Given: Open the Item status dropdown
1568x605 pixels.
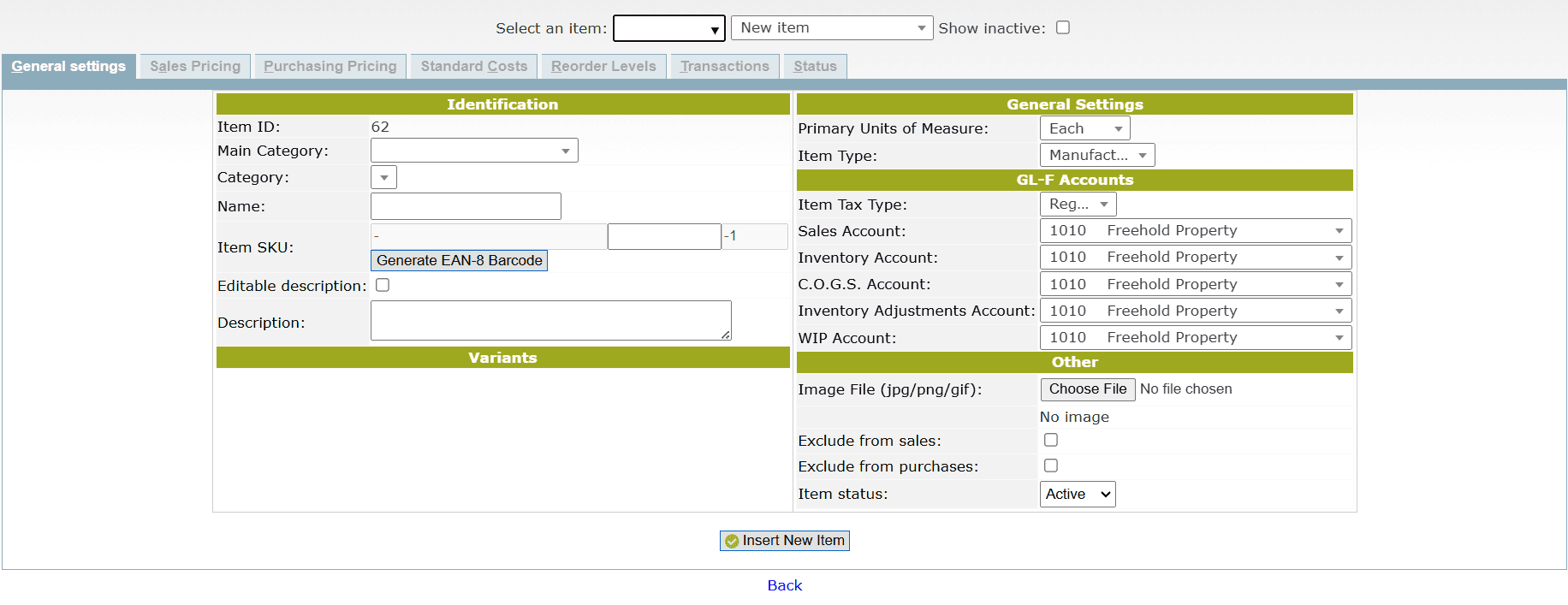Looking at the screenshot, I should point(1077,494).
